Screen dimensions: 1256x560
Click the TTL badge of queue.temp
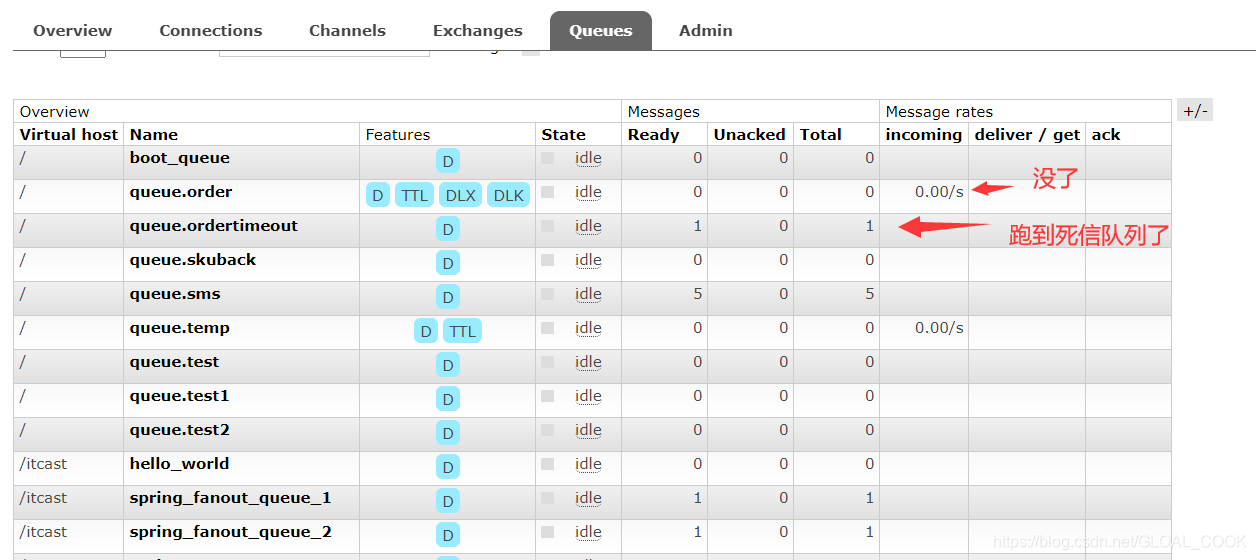click(x=463, y=331)
